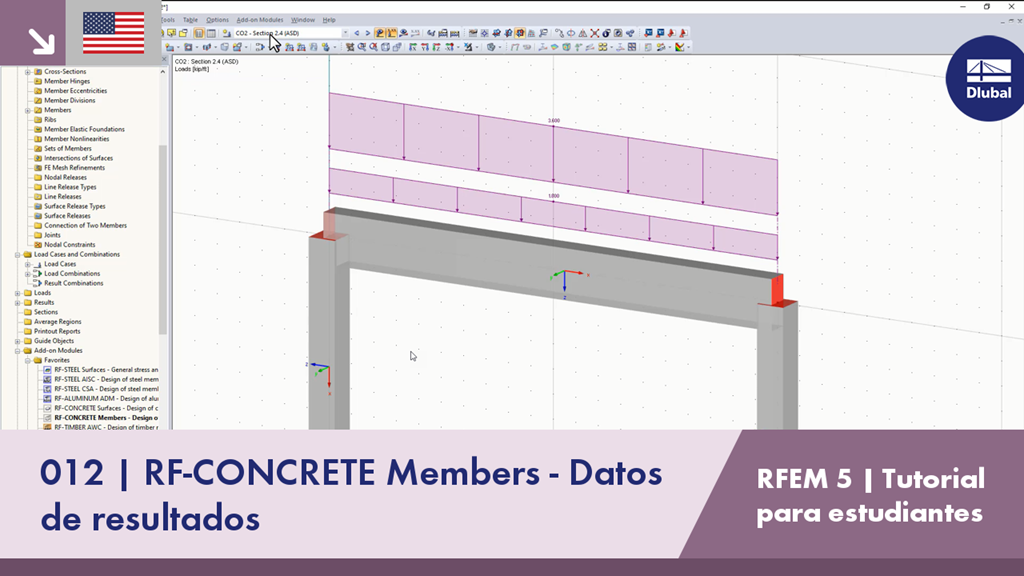Select Average Regions item
This screenshot has width=1024, height=576.
[x=57, y=322]
